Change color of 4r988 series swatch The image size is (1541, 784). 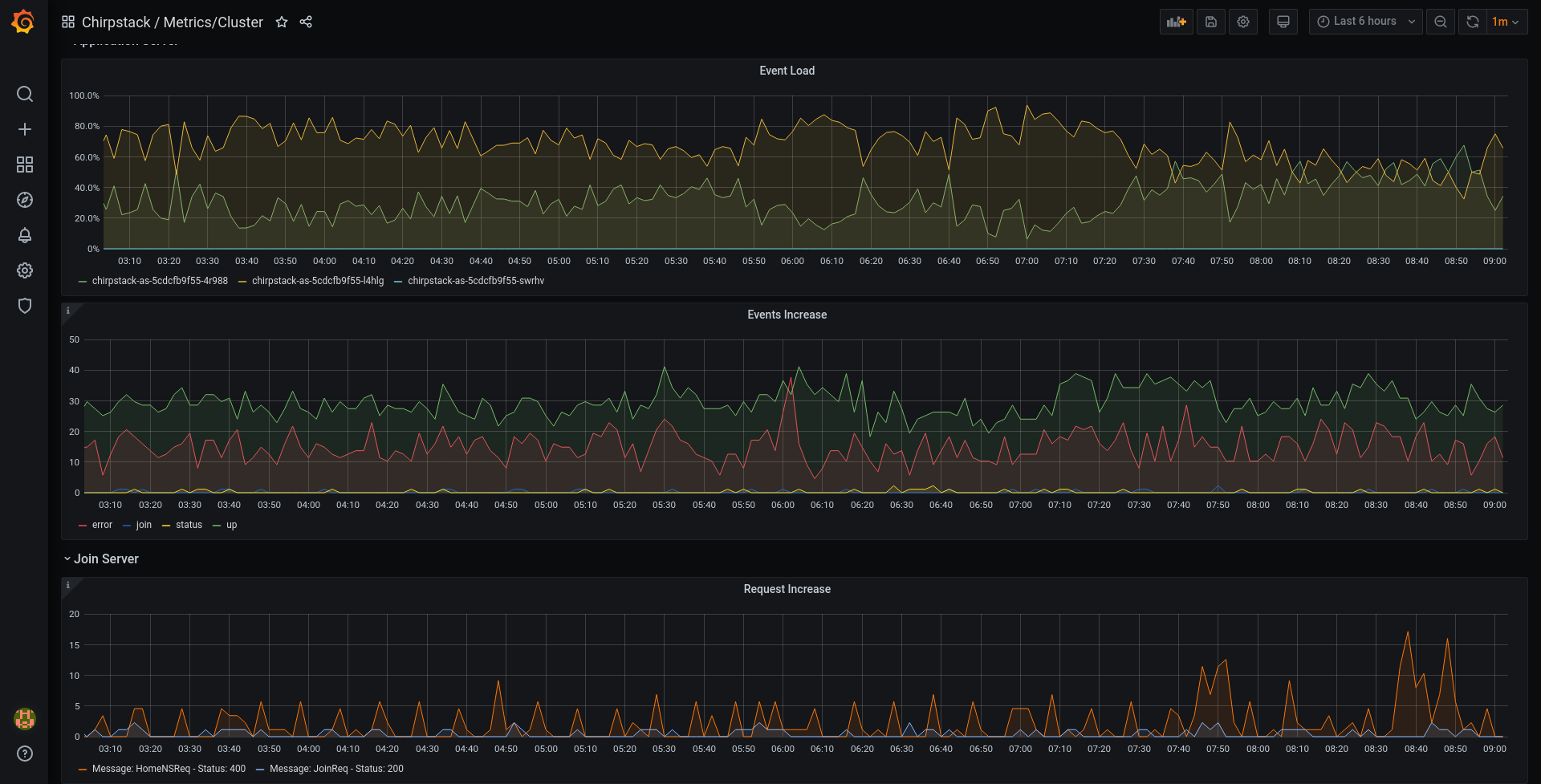(83, 282)
